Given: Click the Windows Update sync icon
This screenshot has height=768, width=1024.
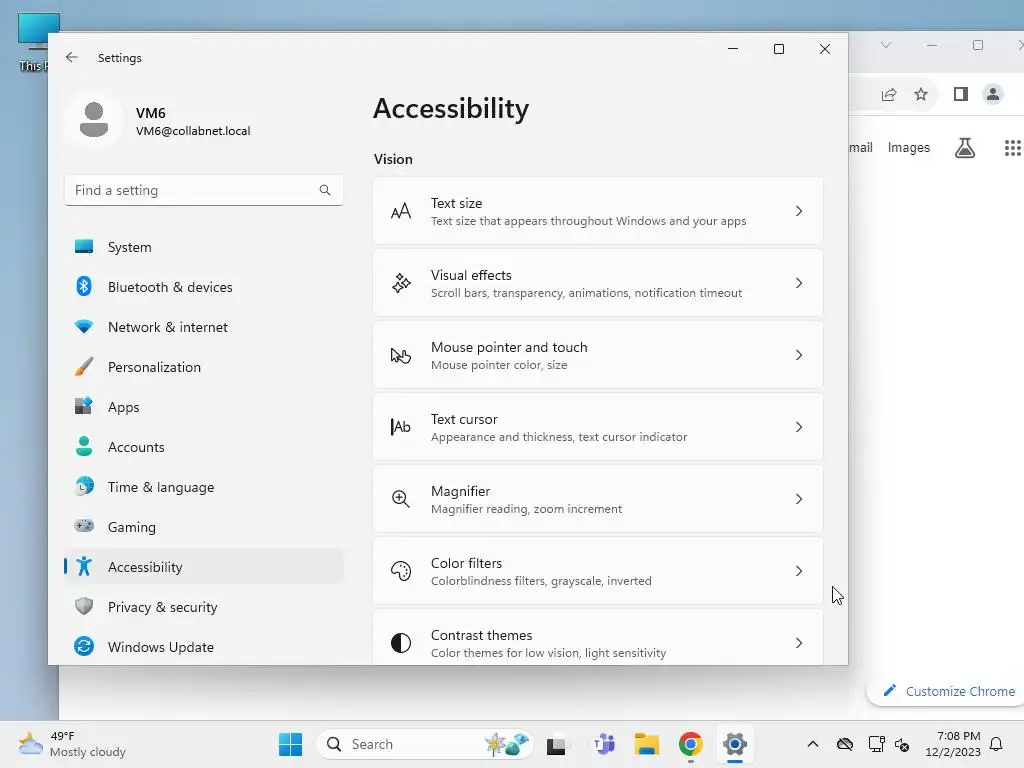Looking at the screenshot, I should (84, 646).
